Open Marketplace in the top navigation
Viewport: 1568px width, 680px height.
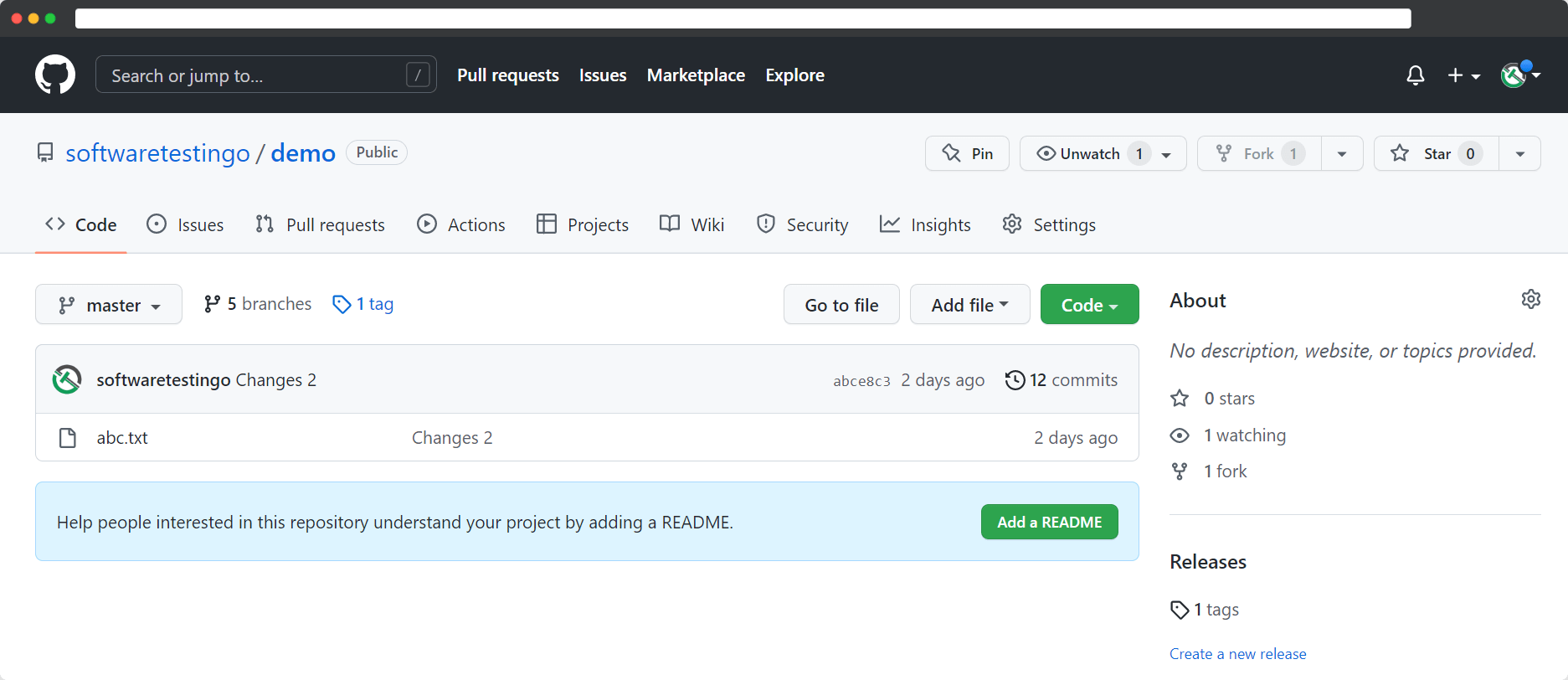pos(696,75)
